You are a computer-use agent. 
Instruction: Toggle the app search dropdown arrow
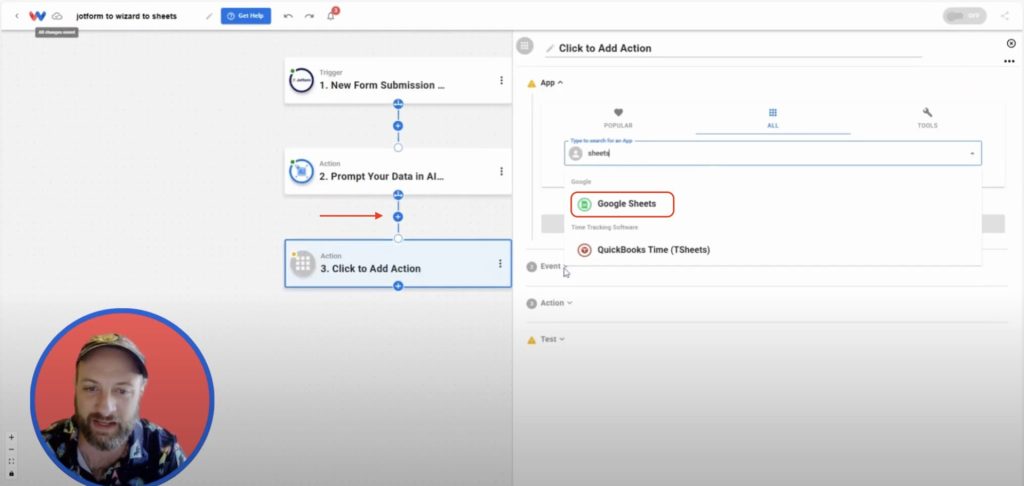(972, 154)
